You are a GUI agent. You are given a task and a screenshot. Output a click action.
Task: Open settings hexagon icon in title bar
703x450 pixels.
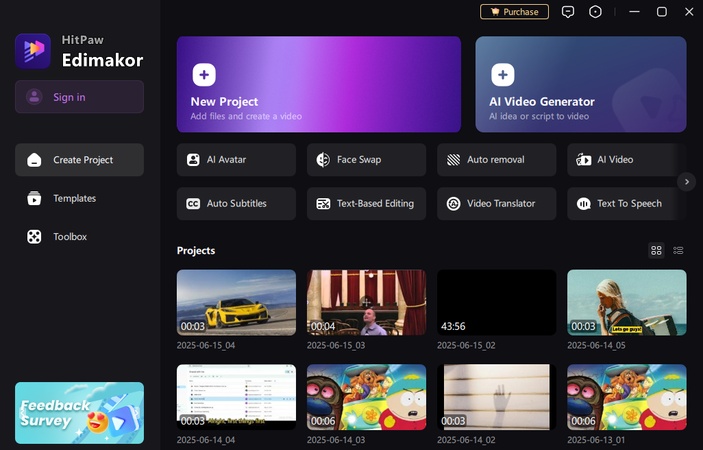click(x=596, y=12)
